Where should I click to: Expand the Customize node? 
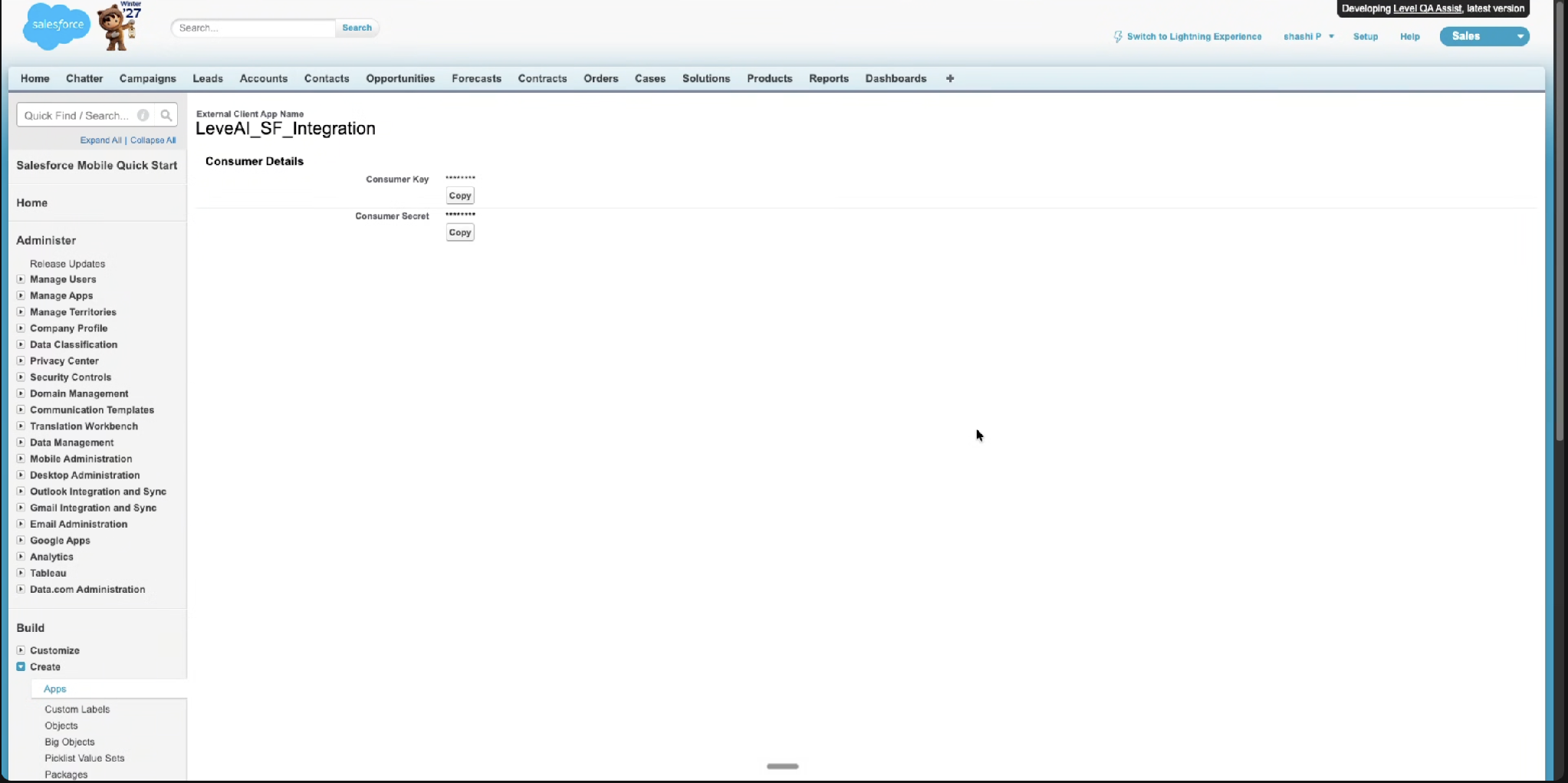(x=21, y=650)
